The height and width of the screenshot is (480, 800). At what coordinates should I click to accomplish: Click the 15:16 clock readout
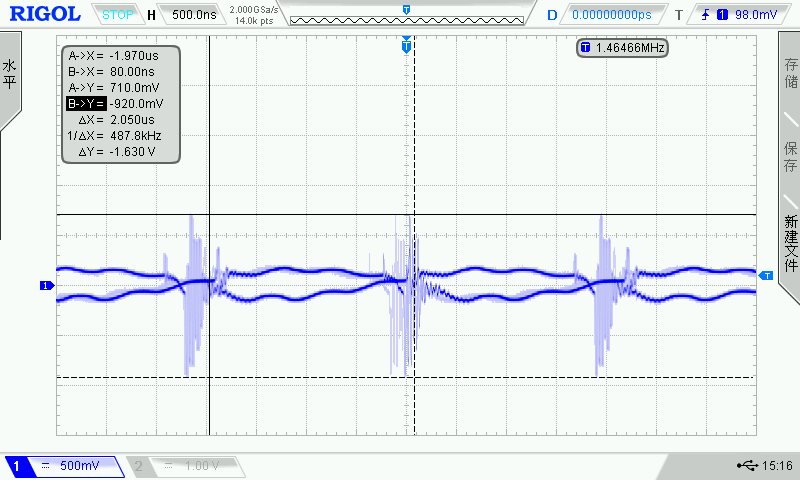tap(777, 465)
